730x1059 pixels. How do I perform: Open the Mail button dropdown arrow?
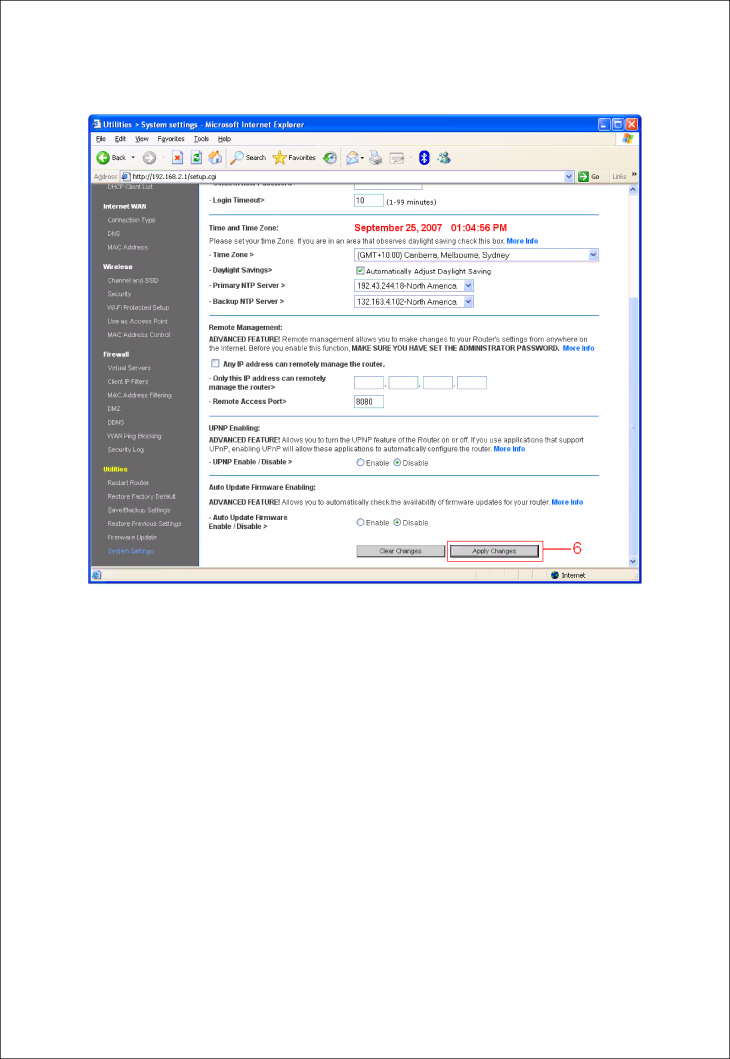coord(363,158)
